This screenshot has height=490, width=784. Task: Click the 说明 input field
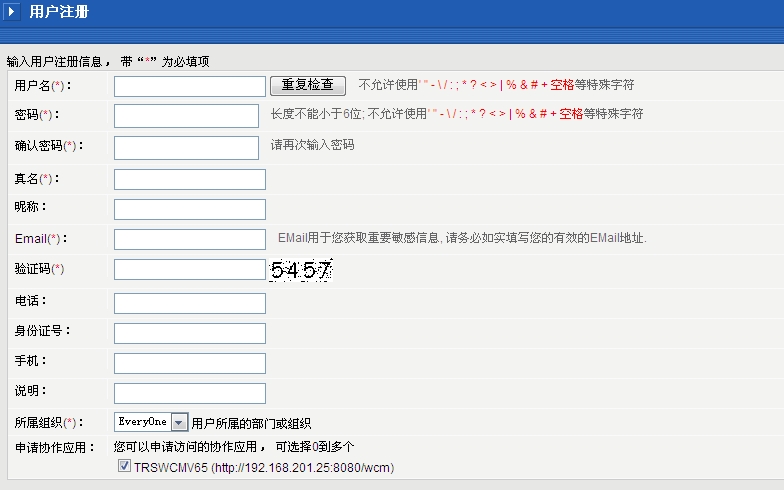click(190, 394)
